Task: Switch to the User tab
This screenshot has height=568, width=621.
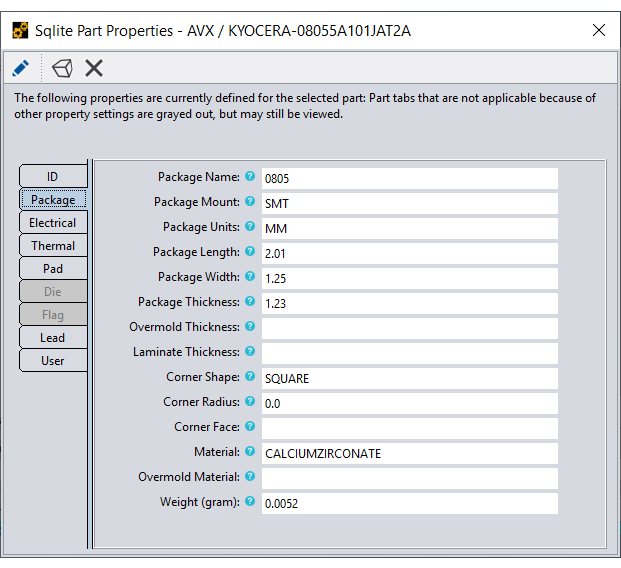Action: [x=53, y=361]
